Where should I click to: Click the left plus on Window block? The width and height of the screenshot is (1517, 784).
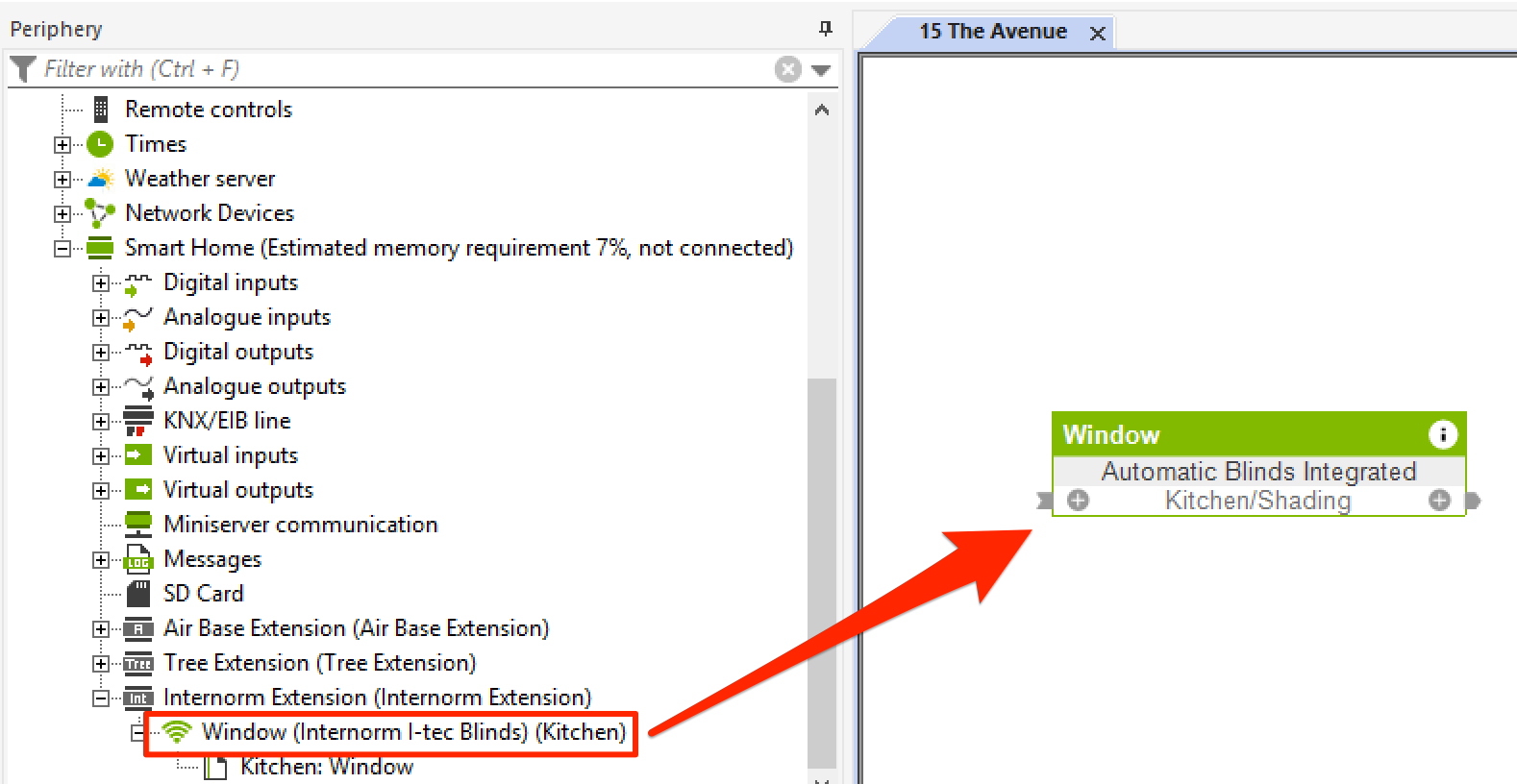click(x=1079, y=501)
